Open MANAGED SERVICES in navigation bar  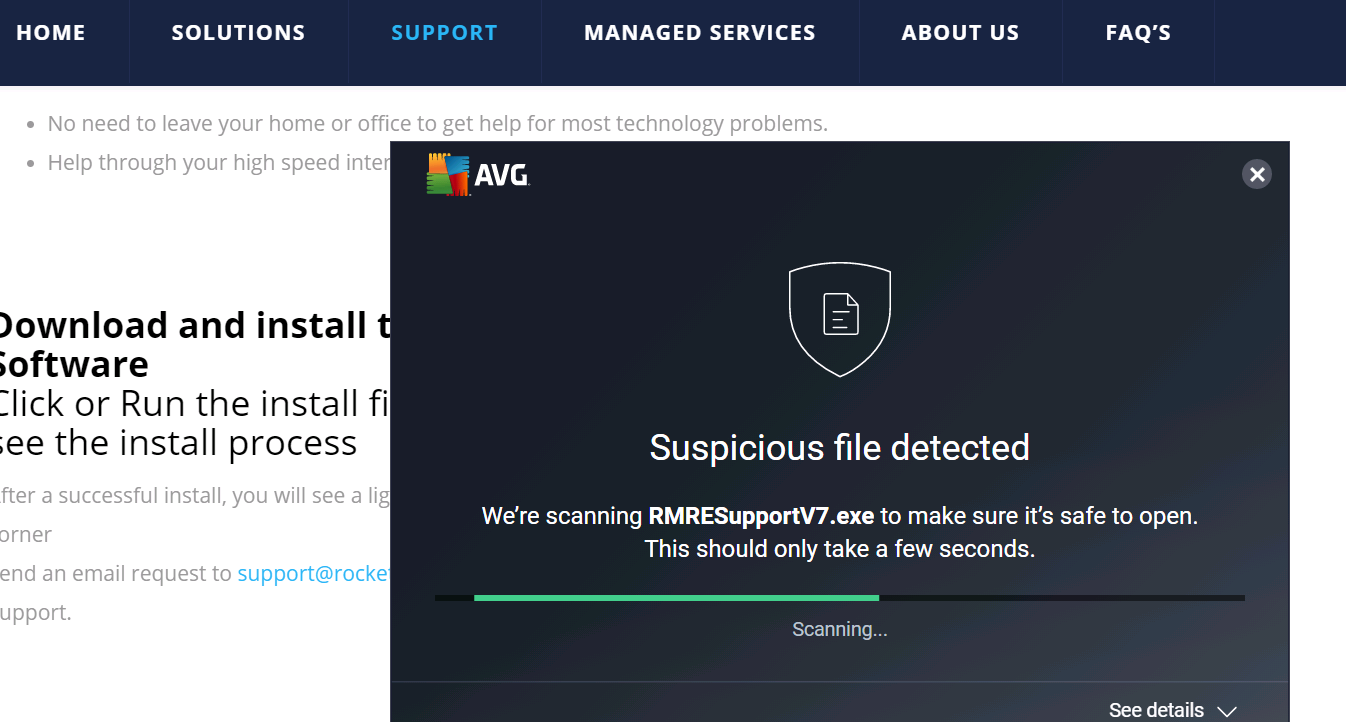coord(700,33)
